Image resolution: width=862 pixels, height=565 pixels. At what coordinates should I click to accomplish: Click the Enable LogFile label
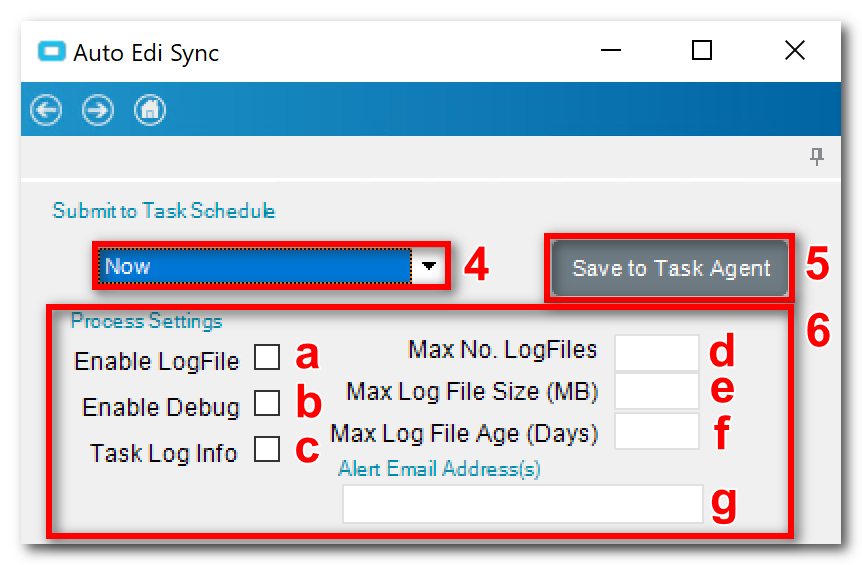157,361
